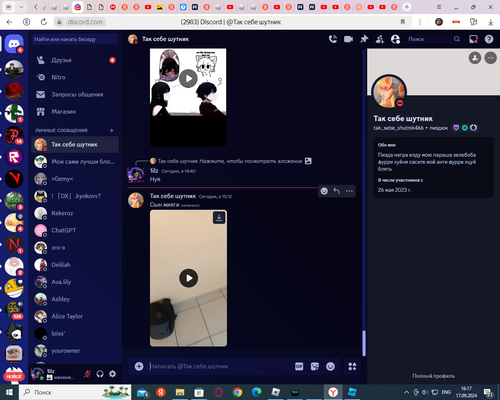Open the Магазин shop section
Viewport: 500px width, 400px height.
pos(75,112)
